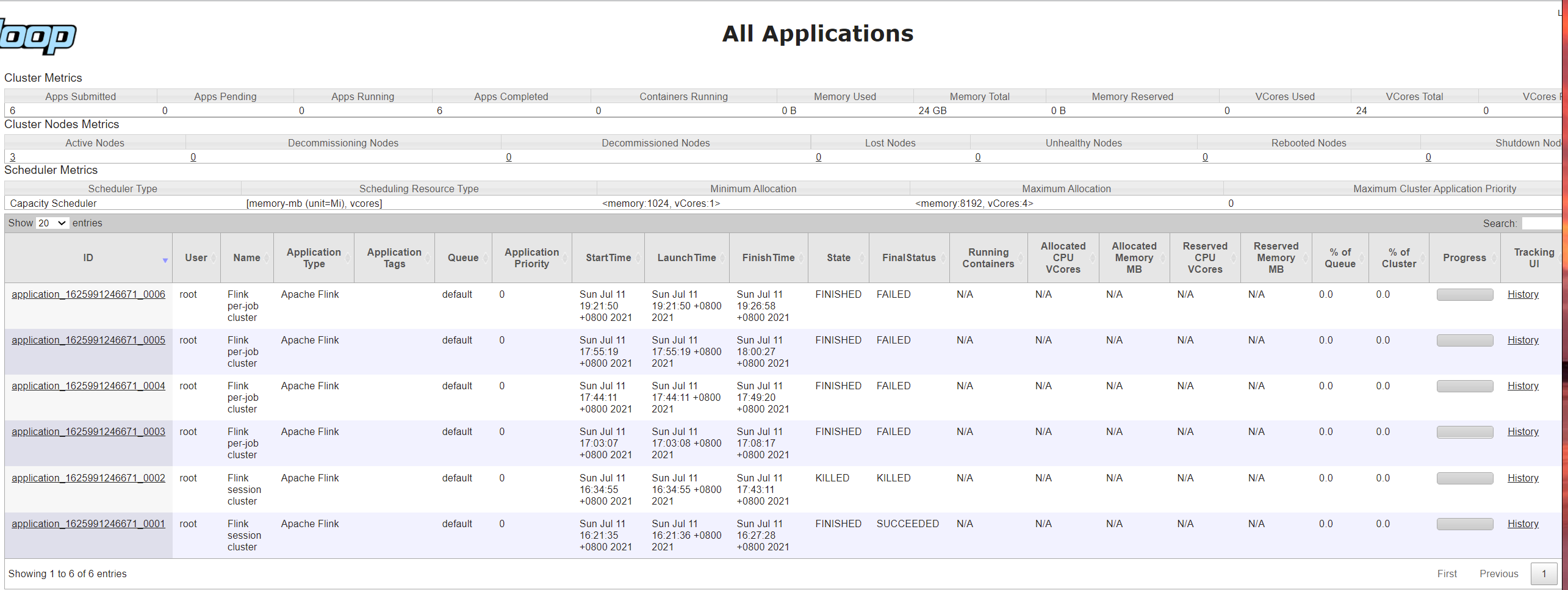
Task: Sort by Allocated Memory MB column
Action: 1134,258
